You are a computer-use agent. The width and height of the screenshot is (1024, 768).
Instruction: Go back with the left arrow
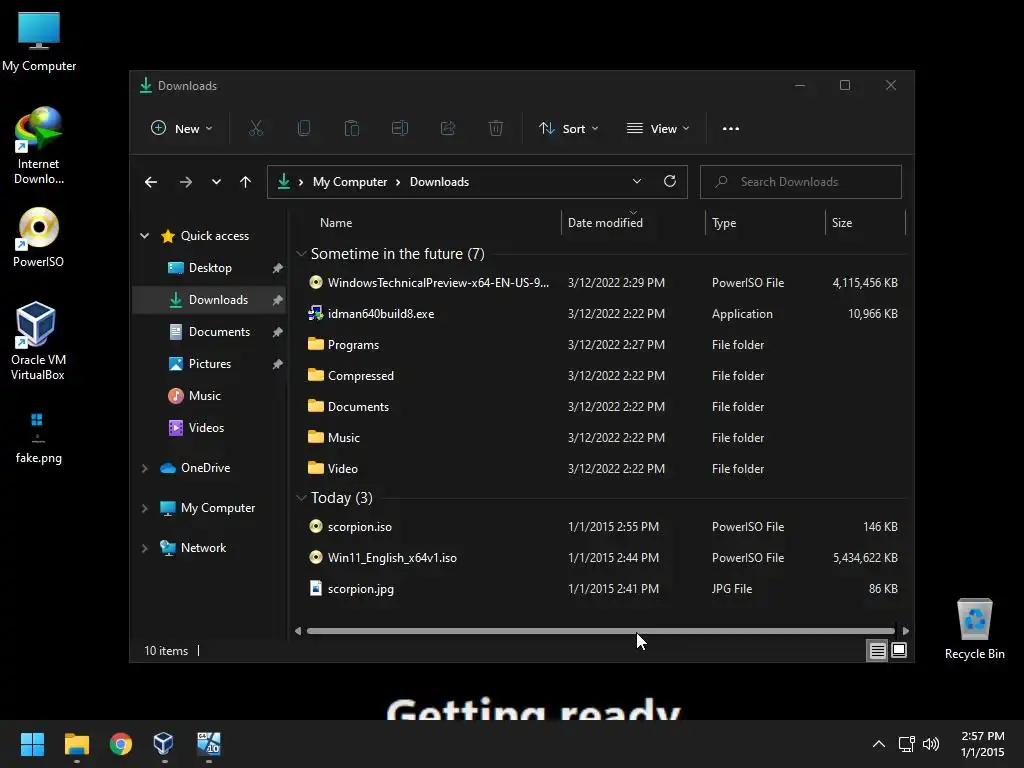(151, 182)
